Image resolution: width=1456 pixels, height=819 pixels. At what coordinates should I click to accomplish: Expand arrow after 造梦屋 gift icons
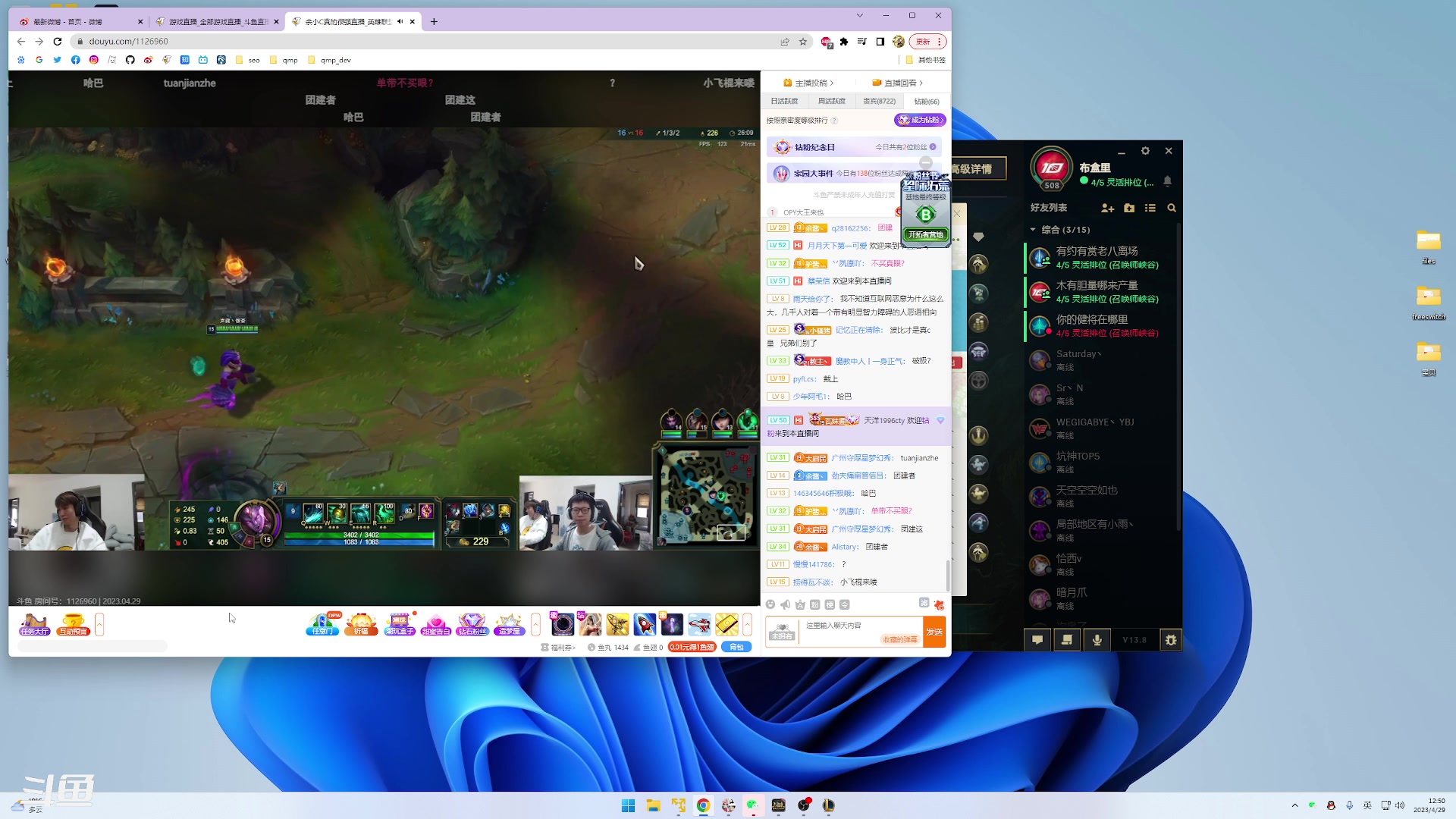[535, 624]
